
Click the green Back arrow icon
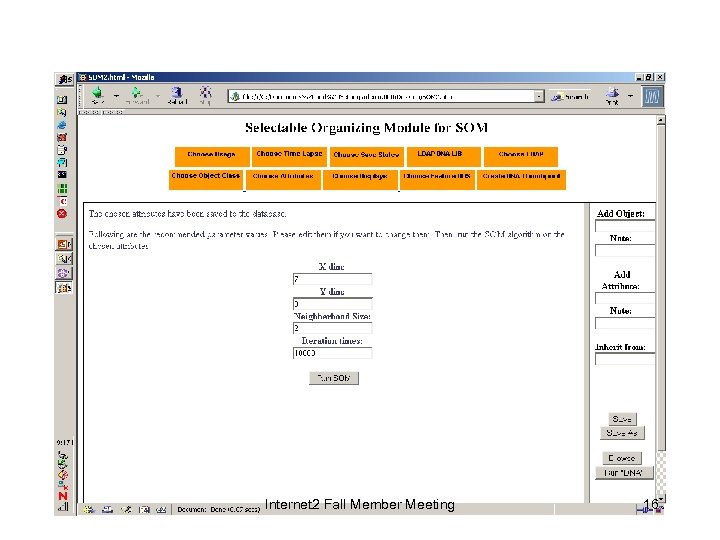click(x=97, y=94)
